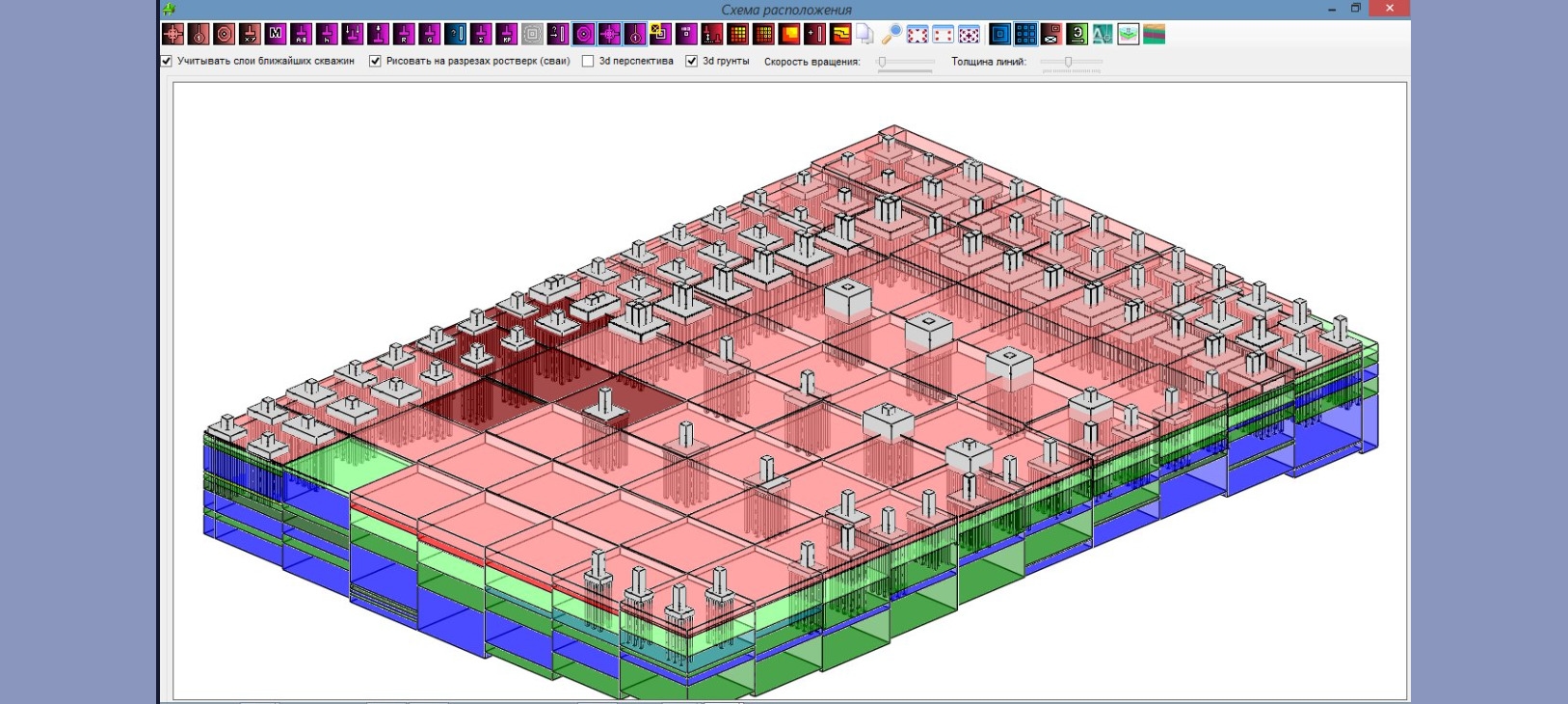Viewport: 1568px width, 704px height.
Task: Click the blue nested square icon
Action: coord(999,35)
